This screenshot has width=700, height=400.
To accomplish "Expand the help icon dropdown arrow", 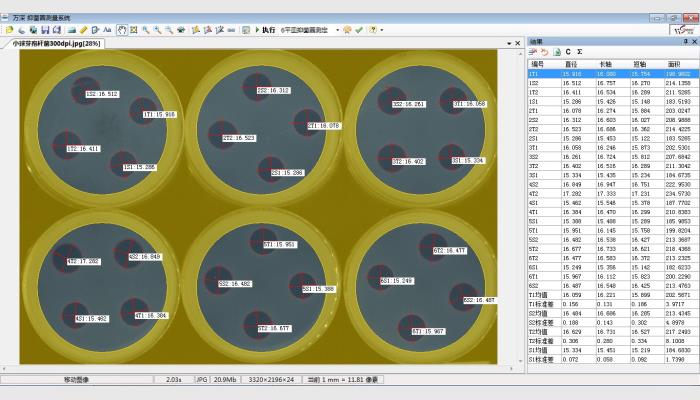I will tap(381, 30).
